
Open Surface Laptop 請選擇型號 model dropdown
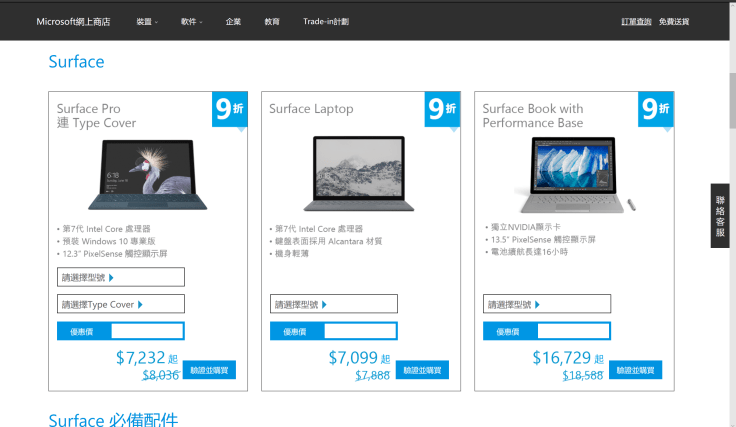coord(334,304)
